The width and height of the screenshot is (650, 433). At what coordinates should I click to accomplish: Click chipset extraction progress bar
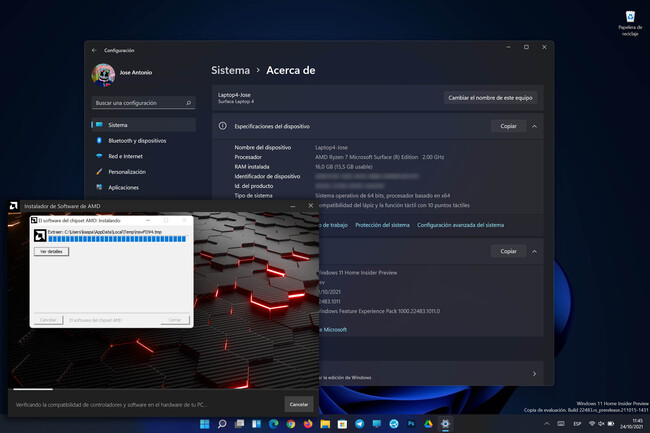117,239
